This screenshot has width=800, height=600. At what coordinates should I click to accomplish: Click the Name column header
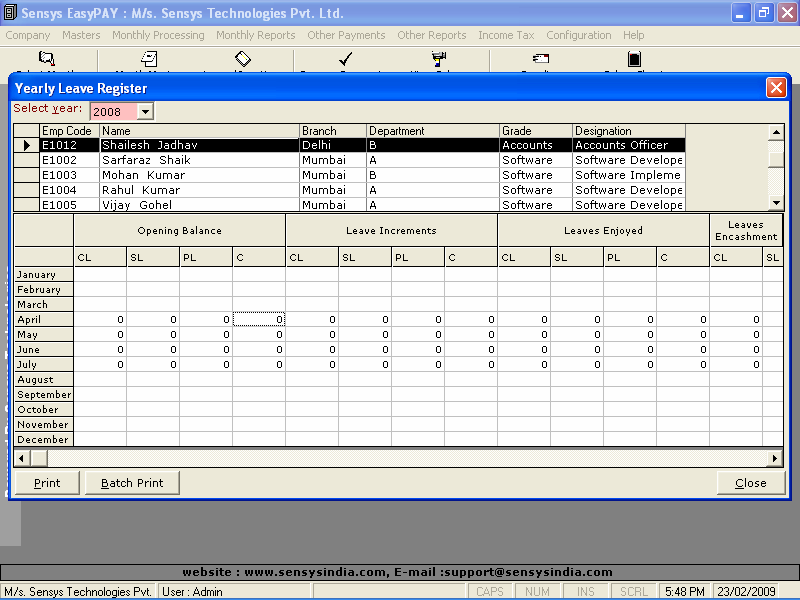coord(199,131)
